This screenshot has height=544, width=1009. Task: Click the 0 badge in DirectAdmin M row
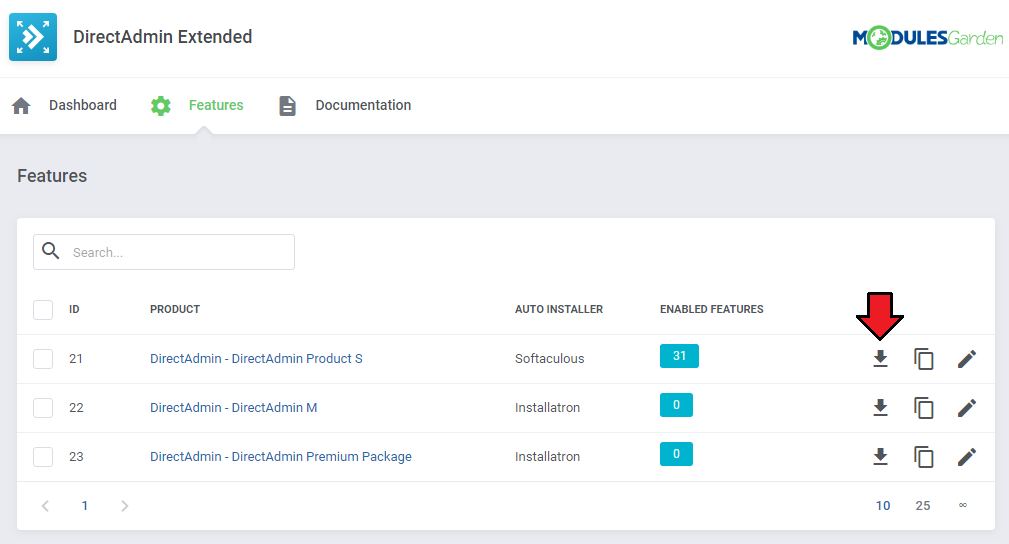coord(676,405)
